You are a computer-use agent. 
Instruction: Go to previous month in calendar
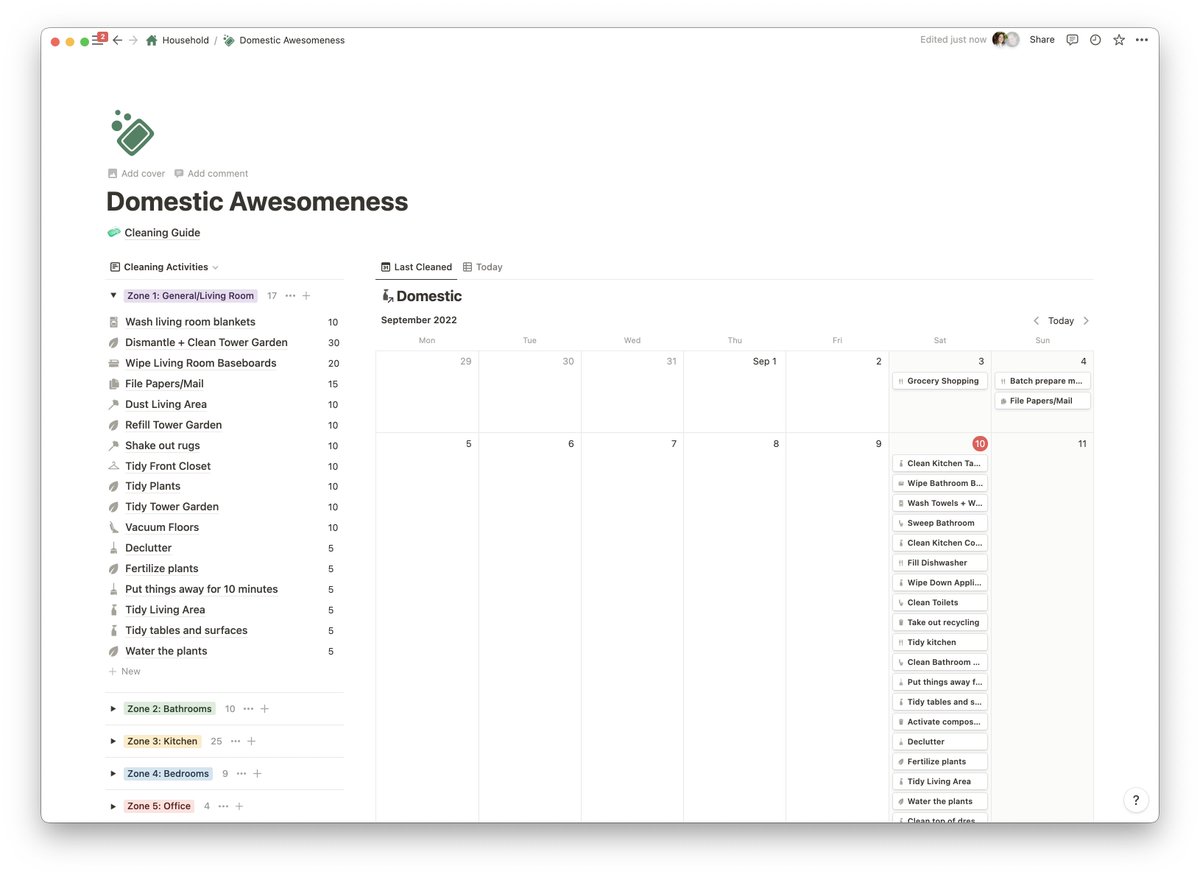click(x=1036, y=321)
